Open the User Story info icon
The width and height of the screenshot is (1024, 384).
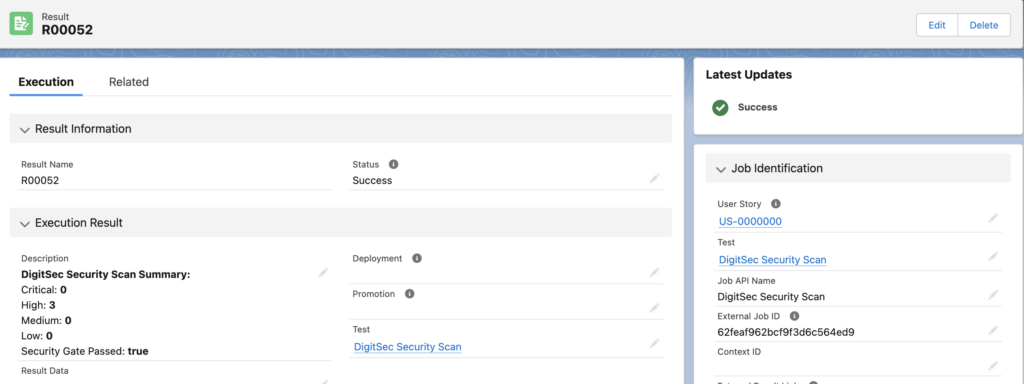click(x=776, y=204)
